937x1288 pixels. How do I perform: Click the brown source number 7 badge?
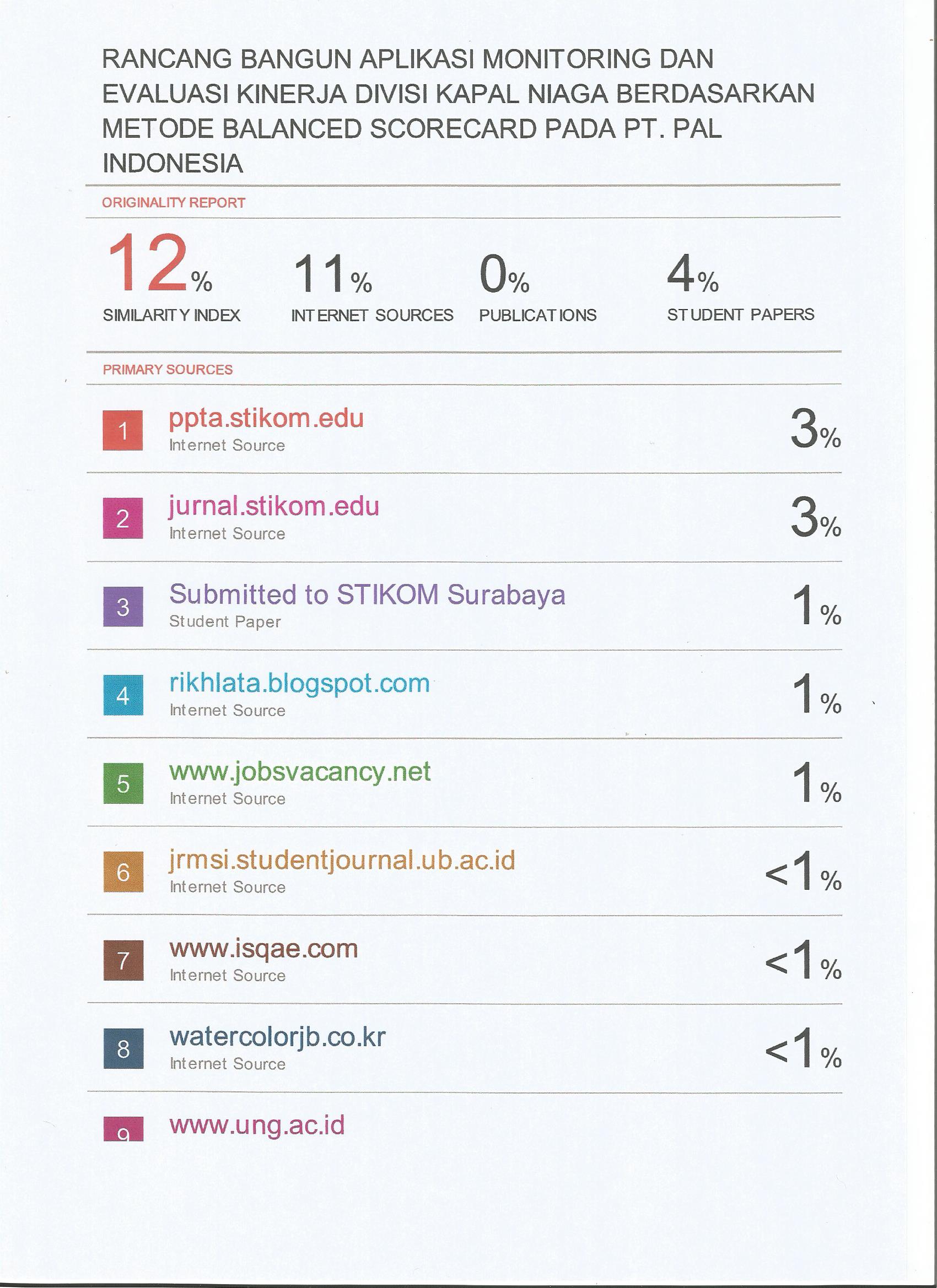(x=123, y=960)
